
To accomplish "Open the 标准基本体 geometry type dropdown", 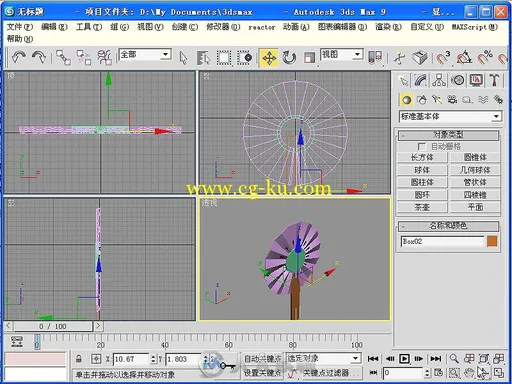I will point(450,116).
